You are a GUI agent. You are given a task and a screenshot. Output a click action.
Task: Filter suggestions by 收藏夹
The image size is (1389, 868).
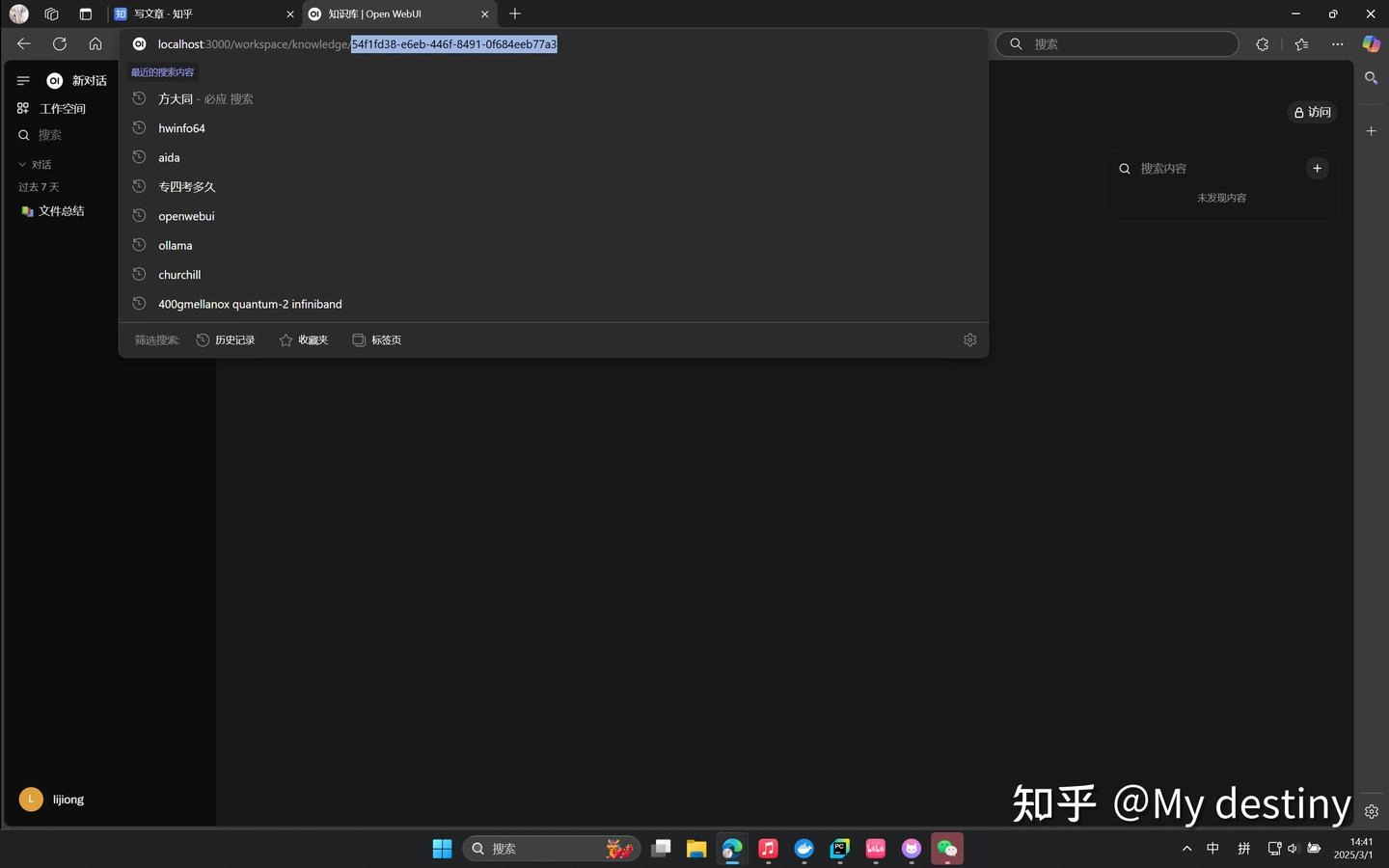click(304, 340)
